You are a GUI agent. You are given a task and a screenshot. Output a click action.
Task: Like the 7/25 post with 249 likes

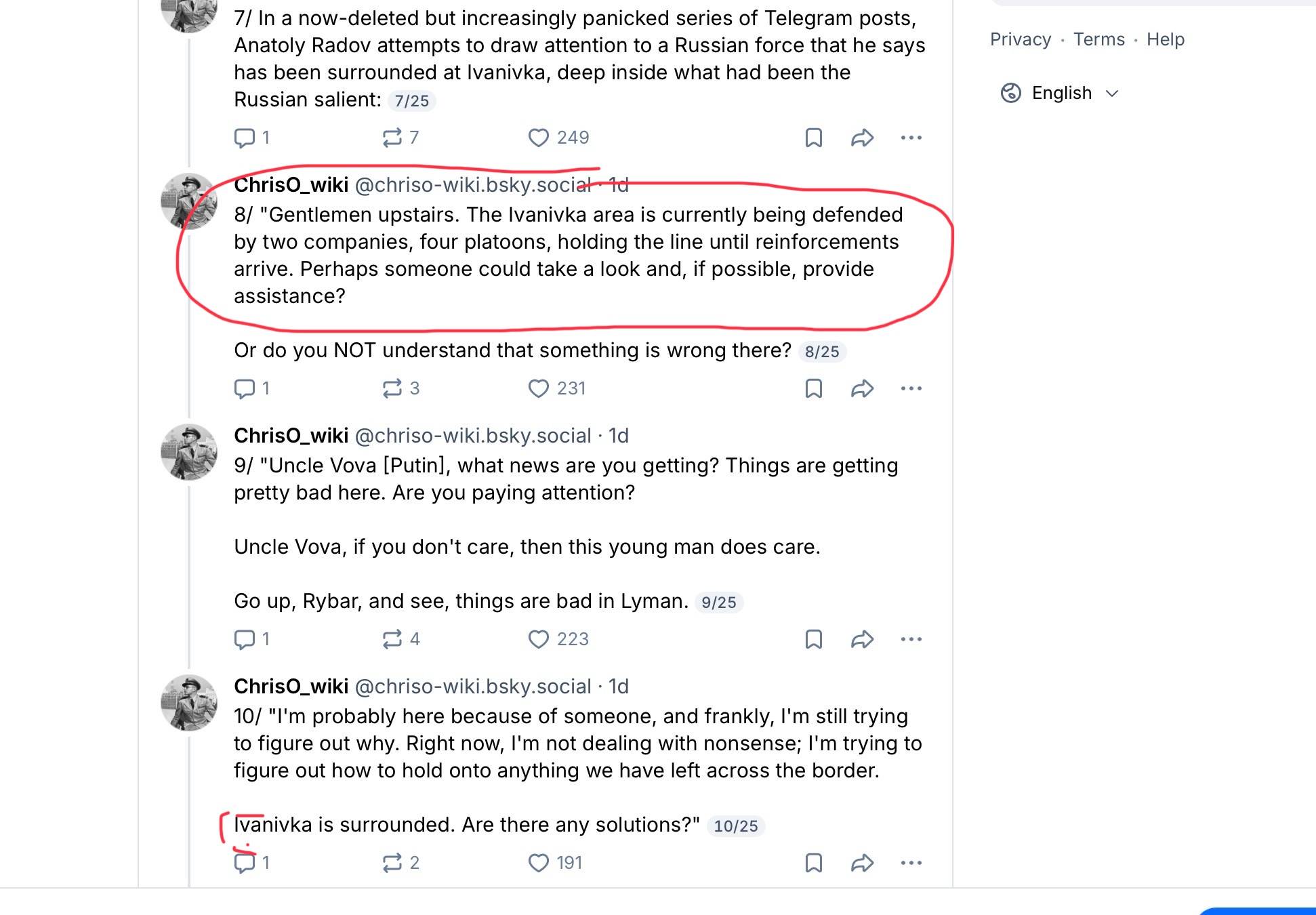pyautogui.click(x=558, y=138)
